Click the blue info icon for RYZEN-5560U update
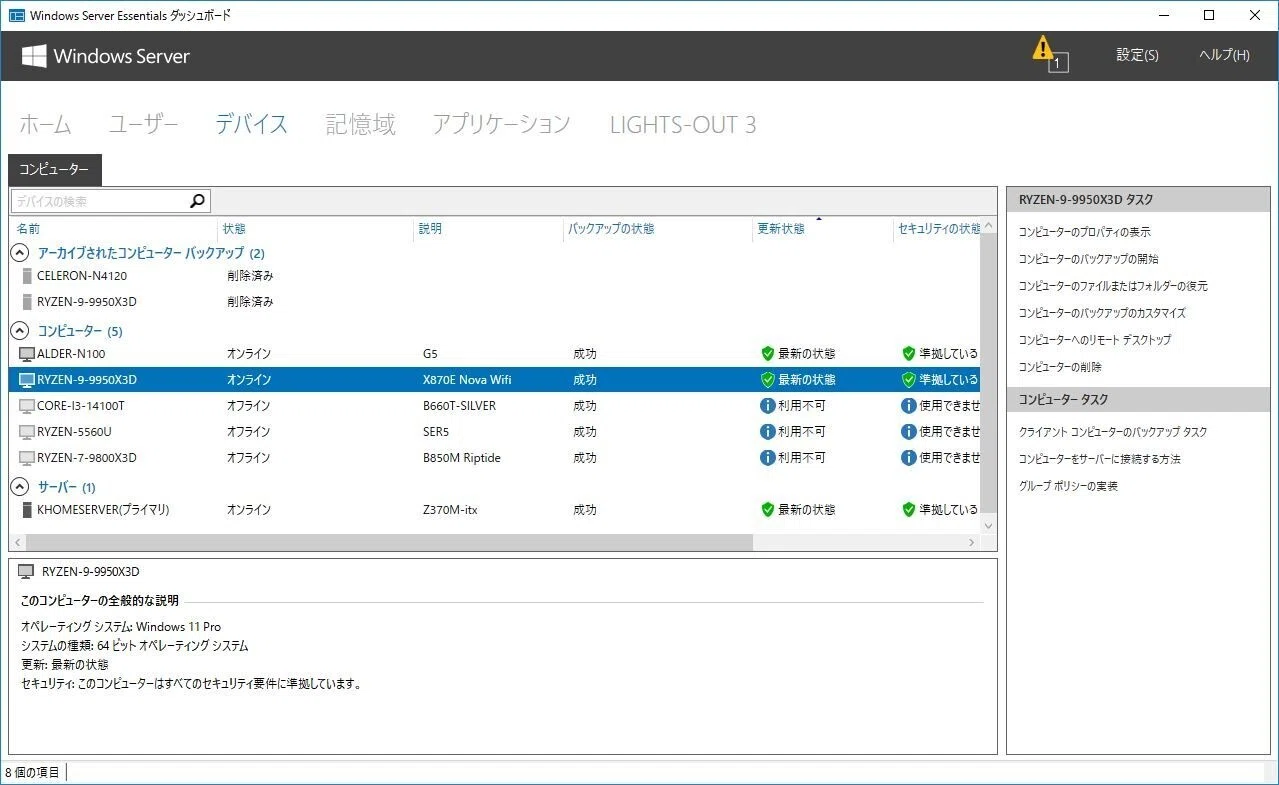The image size is (1279, 785). [x=768, y=432]
